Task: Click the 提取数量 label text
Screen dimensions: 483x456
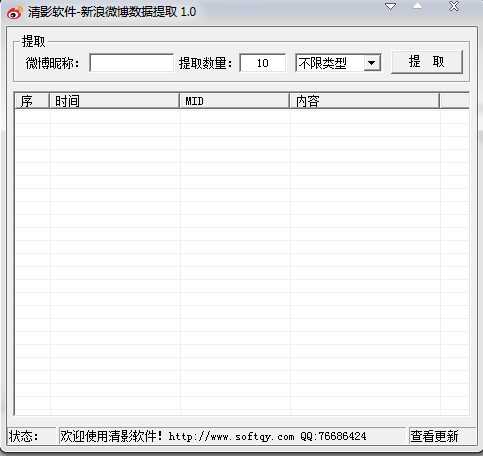Action: [205, 63]
